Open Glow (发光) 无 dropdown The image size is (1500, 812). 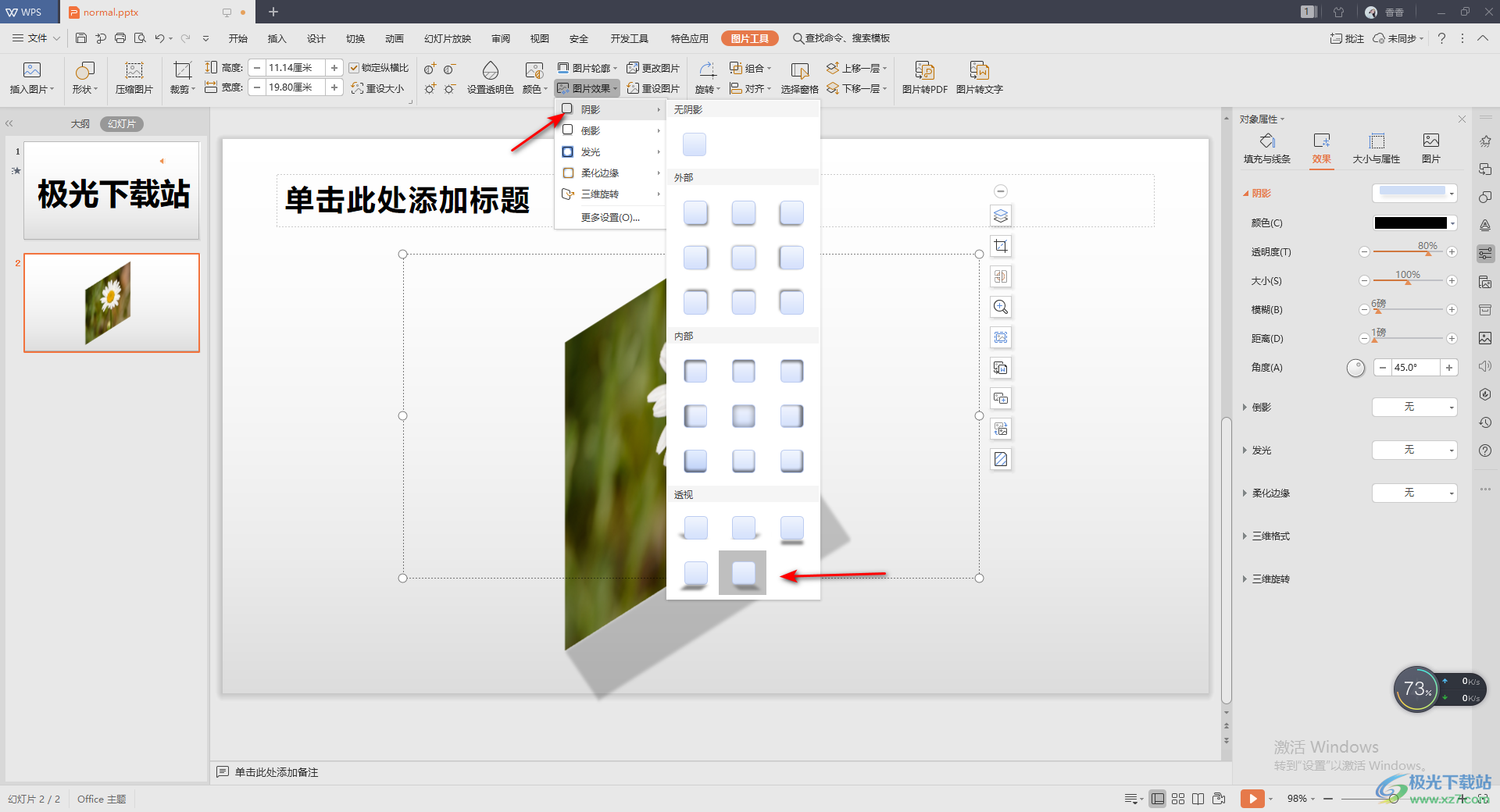tap(1415, 450)
